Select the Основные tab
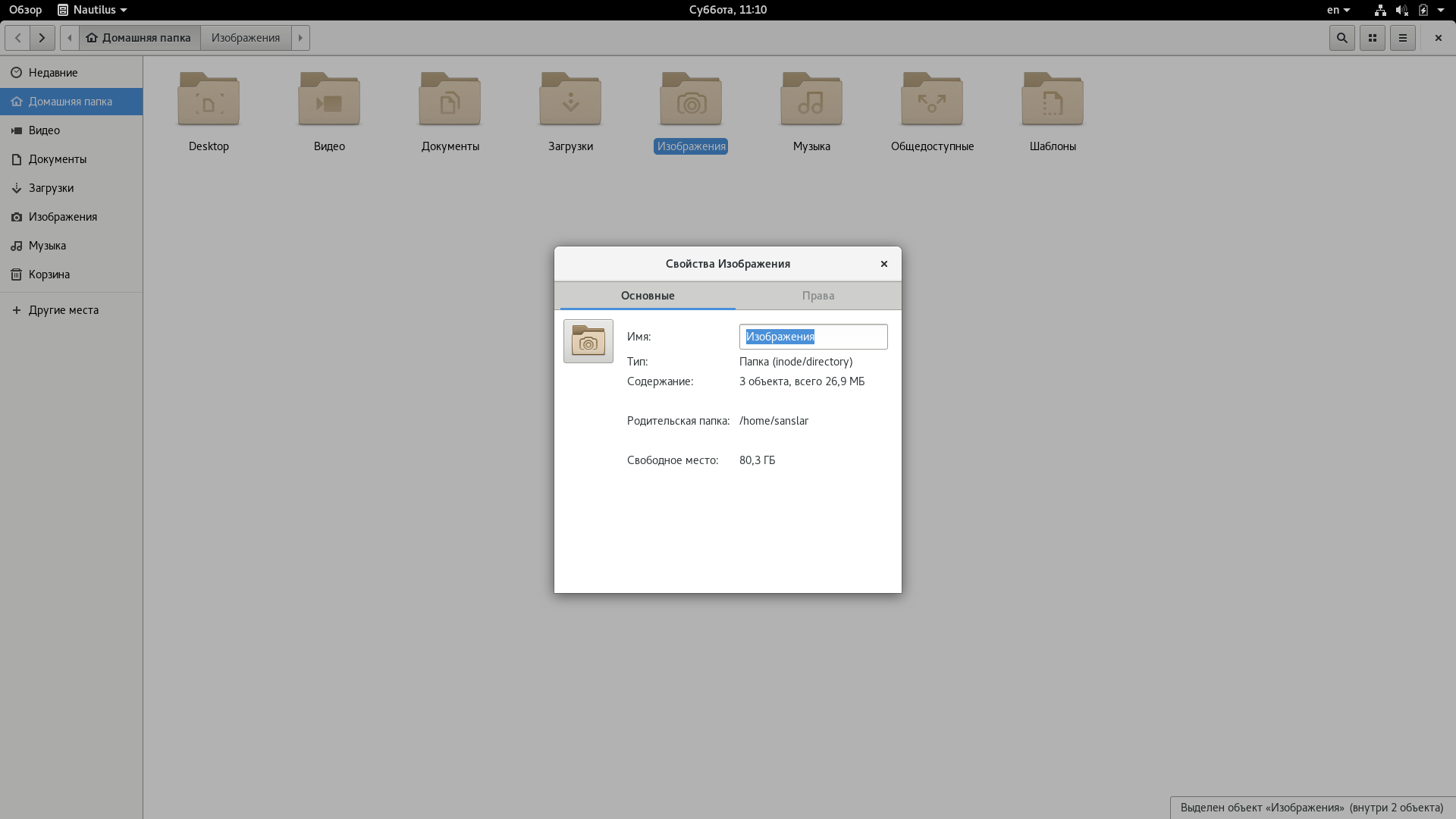 (647, 296)
